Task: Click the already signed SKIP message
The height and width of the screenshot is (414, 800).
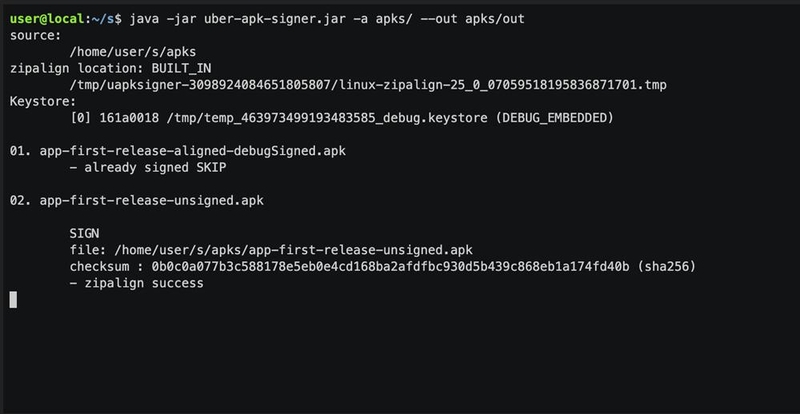Action: (147, 167)
